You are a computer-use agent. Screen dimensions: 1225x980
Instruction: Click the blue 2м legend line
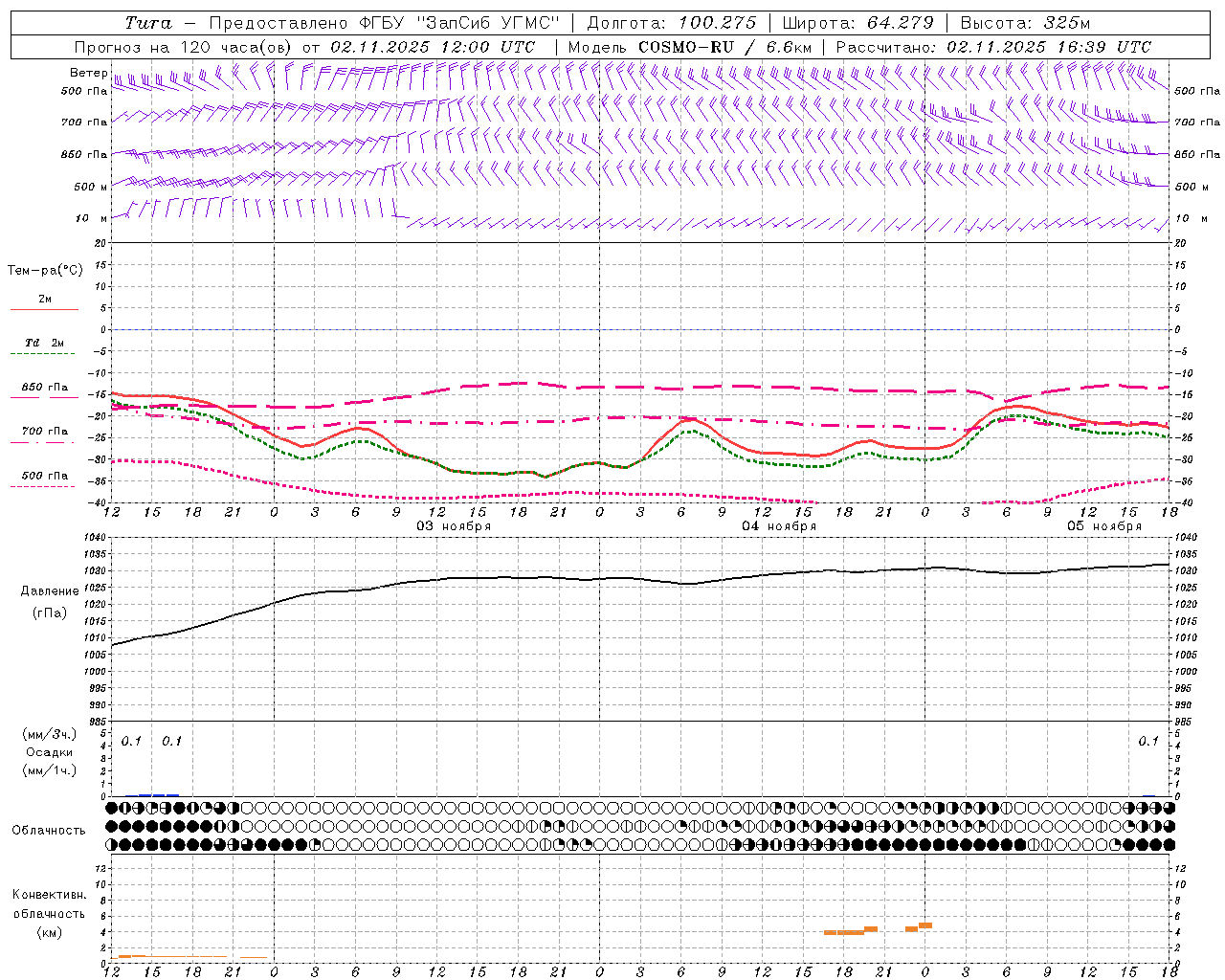click(x=44, y=309)
